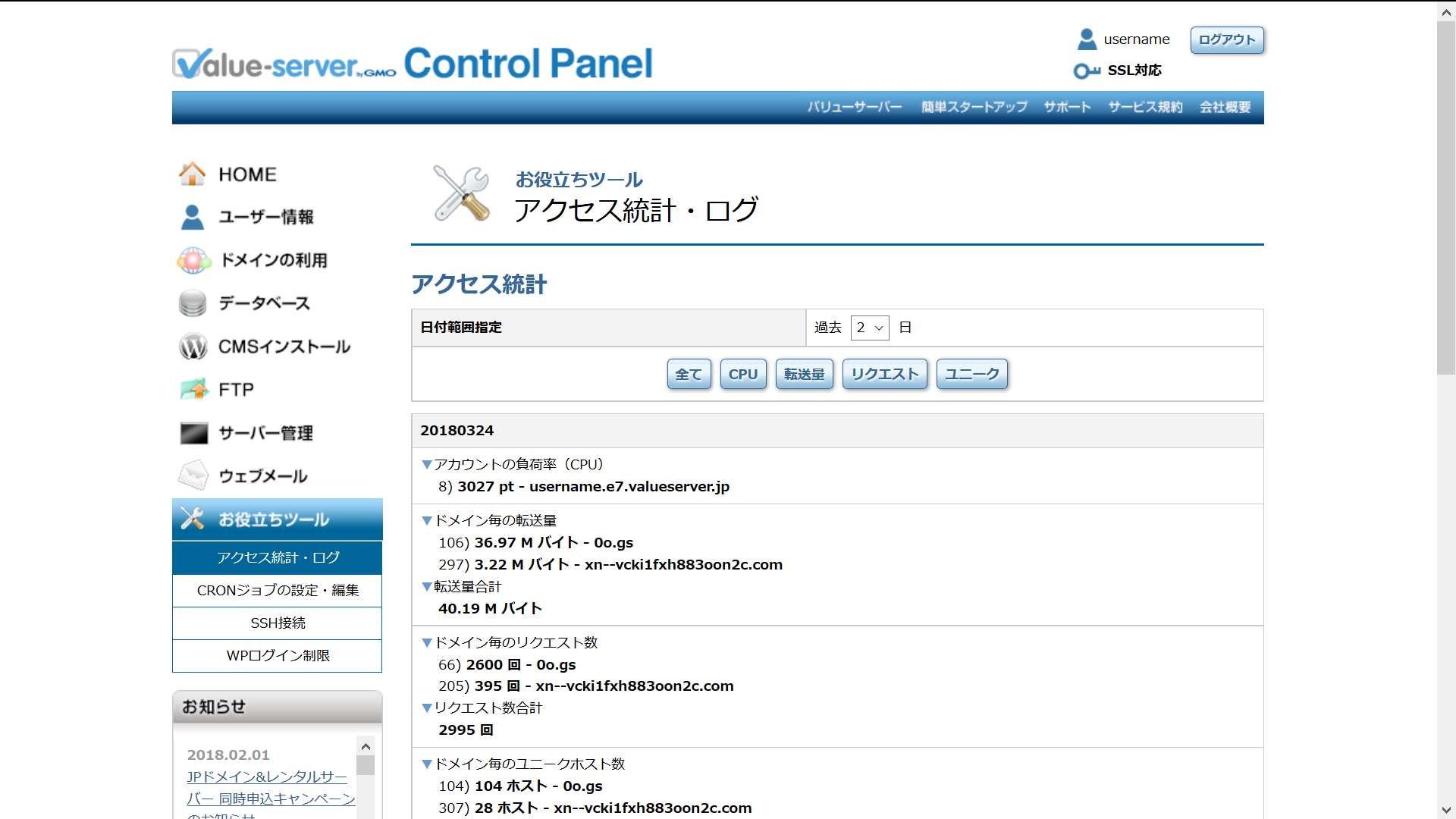Open CRONジョブの設定・編集 submenu item
Viewport: 1456px width, 819px height.
278,590
